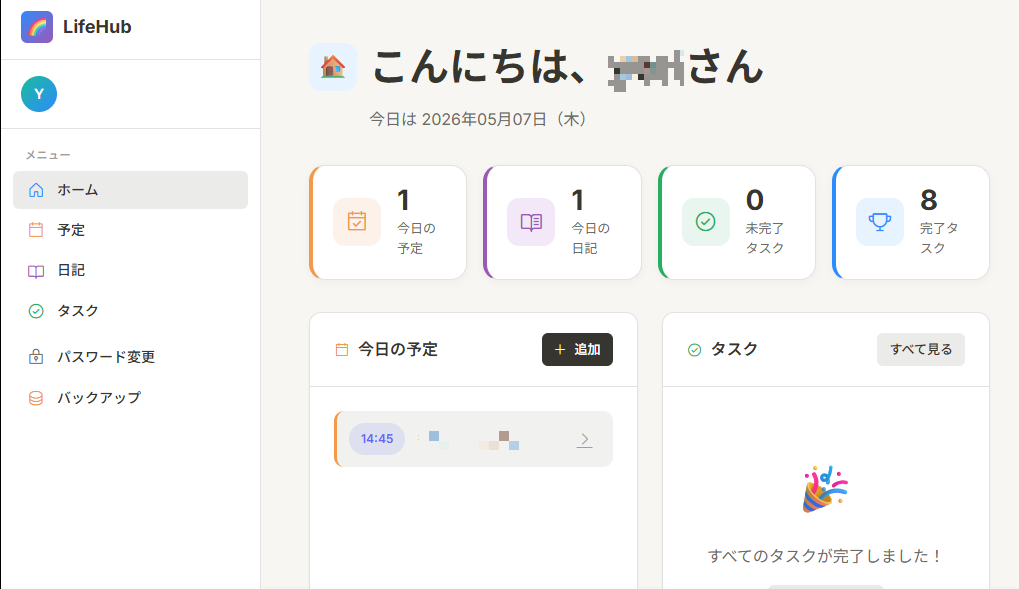Click the calendar icon beside 予定
1019x589 pixels.
tap(36, 230)
